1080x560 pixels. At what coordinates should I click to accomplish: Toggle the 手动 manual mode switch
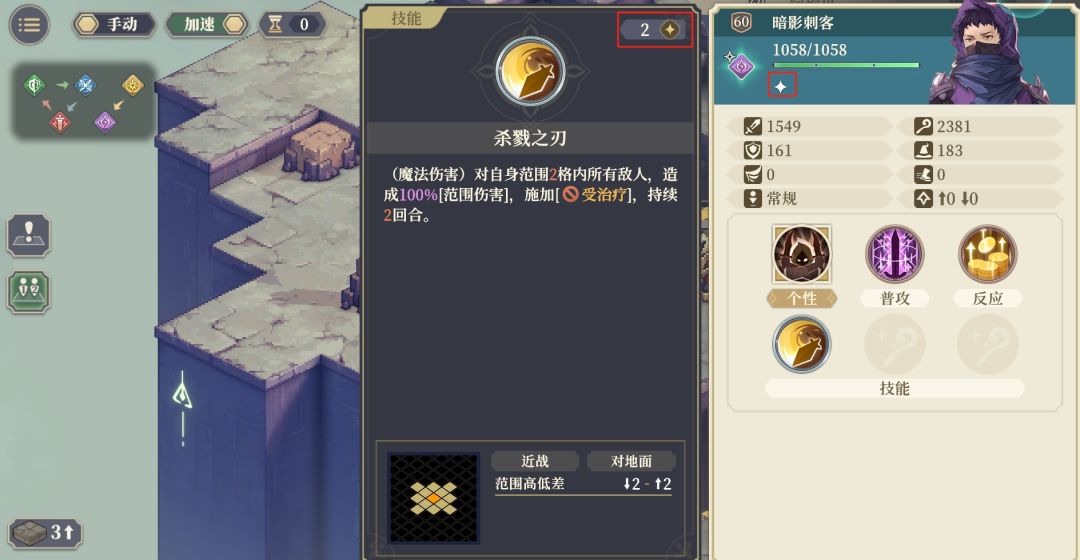click(x=114, y=25)
